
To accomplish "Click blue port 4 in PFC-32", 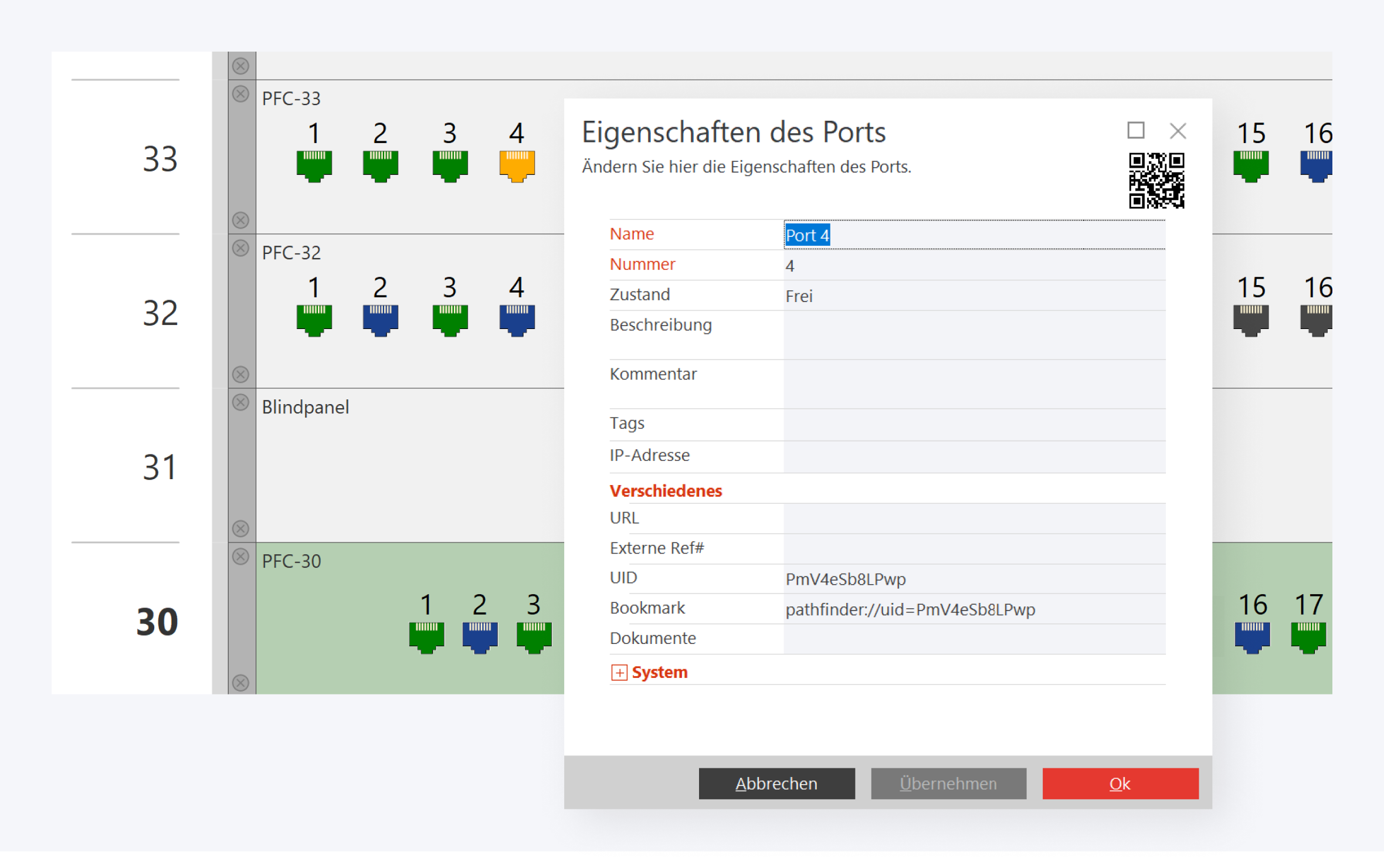I will 517,320.
